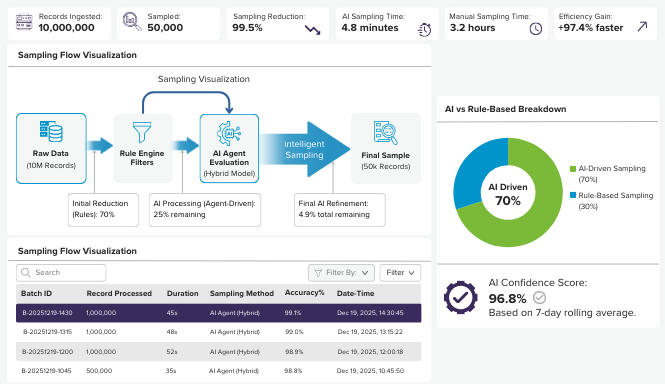
Task: Click the Raw Data (10M Records) node
Action: tap(51, 149)
